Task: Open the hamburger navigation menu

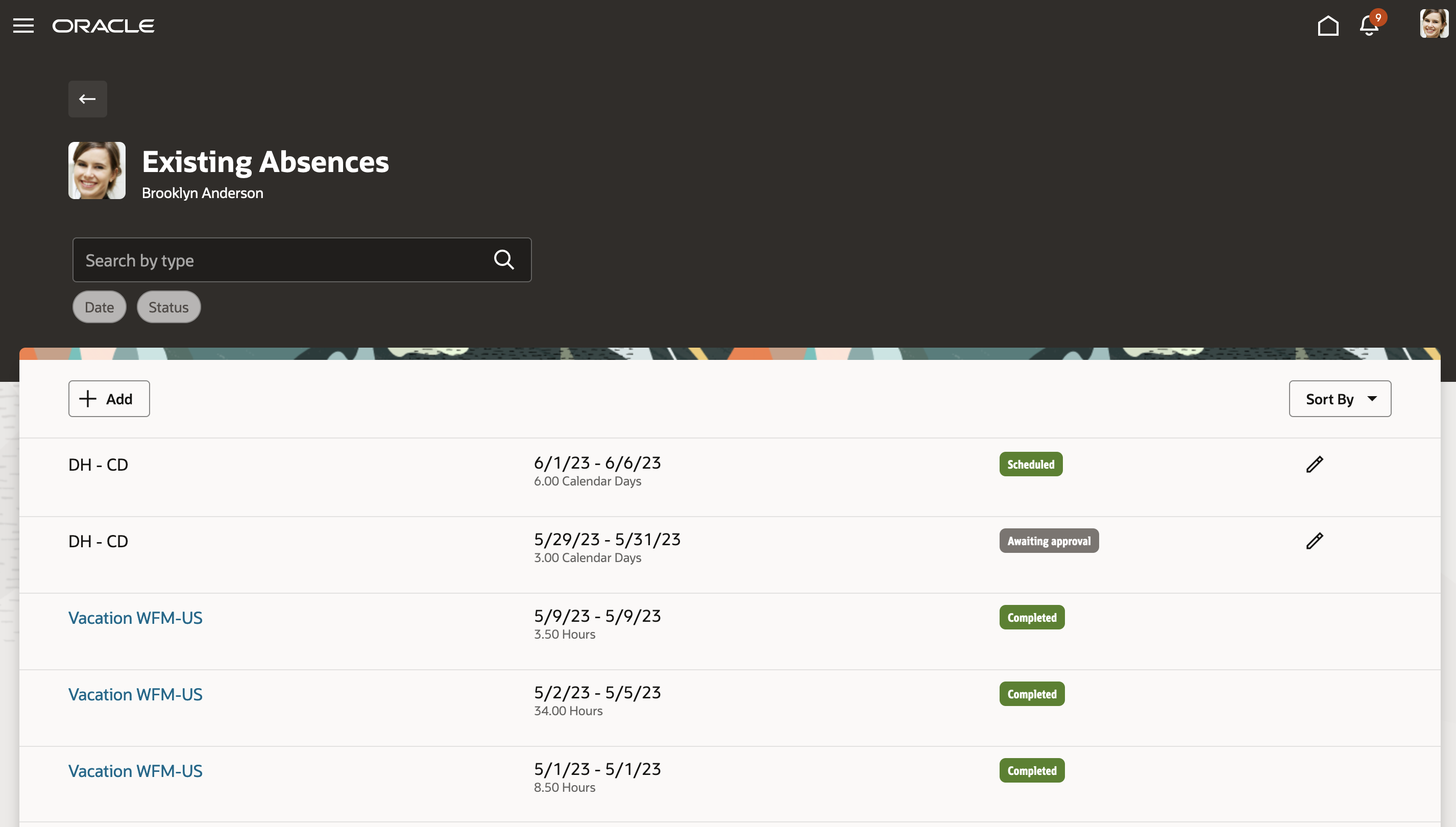Action: coord(23,26)
